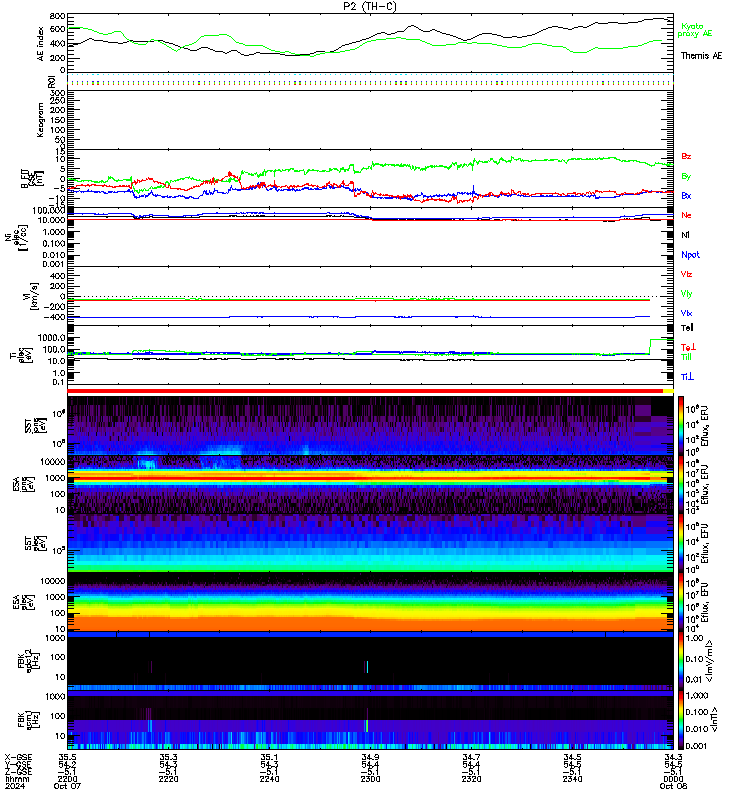
Task: Click the 1.00 value on mV/m color bar
Action: 694,638
